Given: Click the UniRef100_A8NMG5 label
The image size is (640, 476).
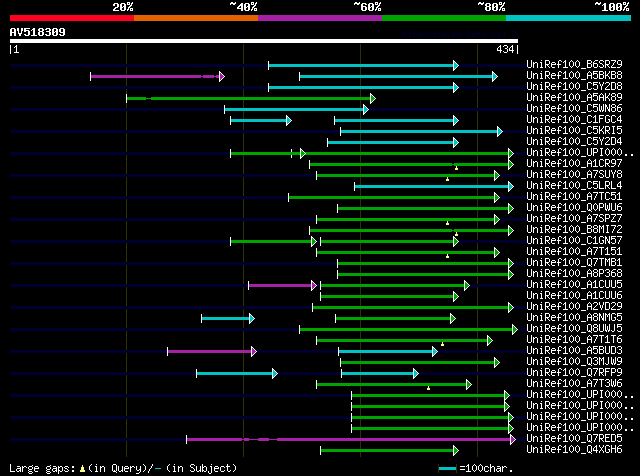Looking at the screenshot, I should click(574, 318).
